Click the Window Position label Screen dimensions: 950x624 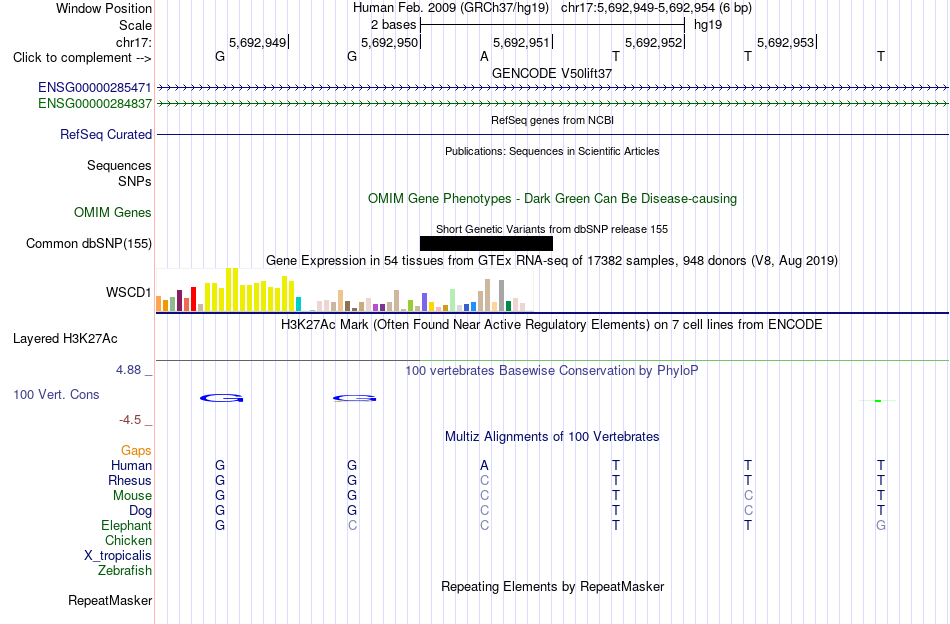(104, 8)
